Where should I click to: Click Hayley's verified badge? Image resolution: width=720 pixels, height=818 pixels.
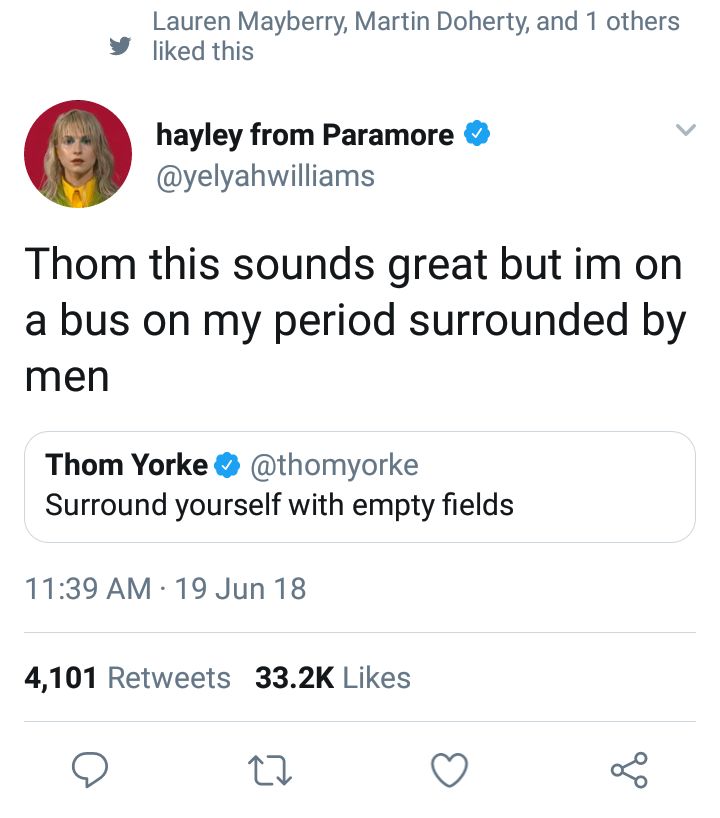477,134
